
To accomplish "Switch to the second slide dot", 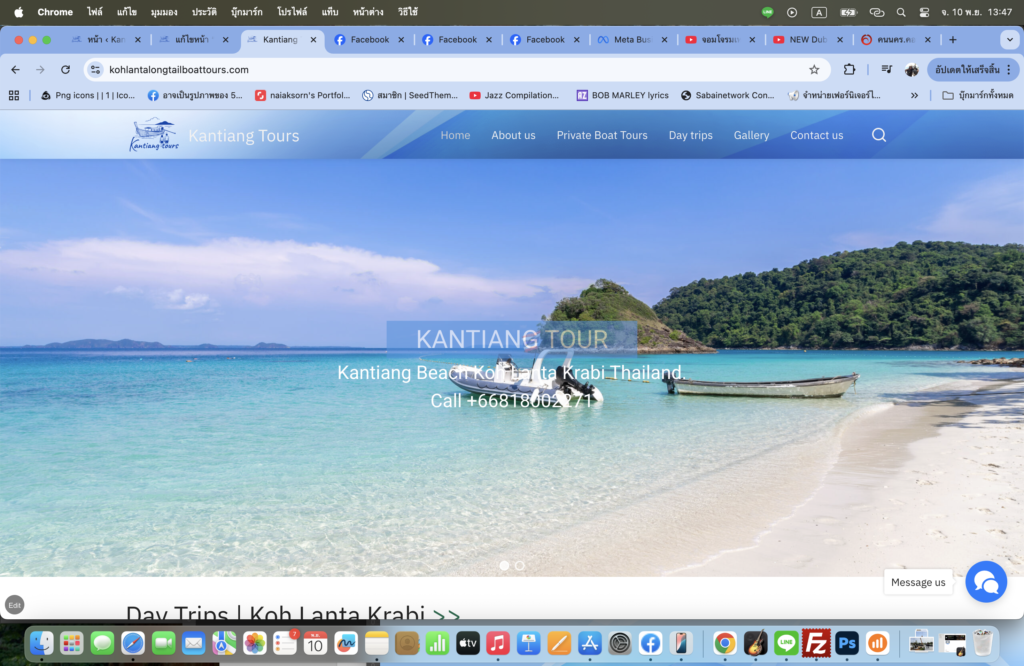I will [520, 565].
